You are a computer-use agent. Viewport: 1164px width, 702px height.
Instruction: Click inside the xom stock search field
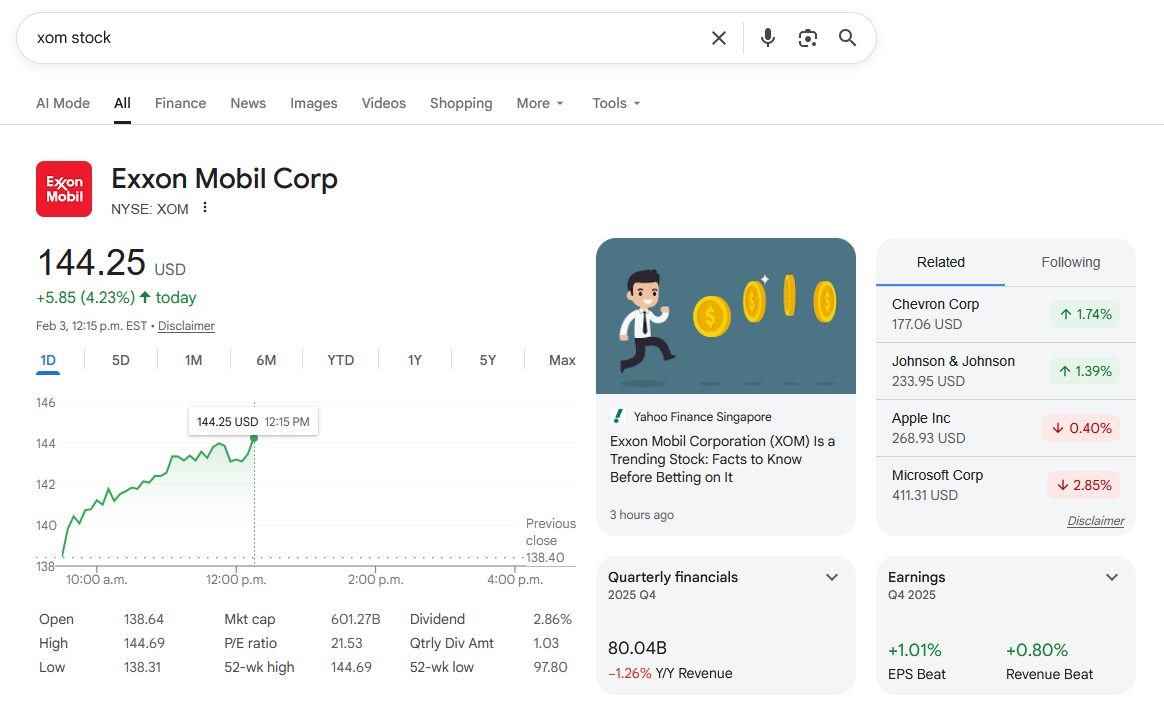click(360, 38)
